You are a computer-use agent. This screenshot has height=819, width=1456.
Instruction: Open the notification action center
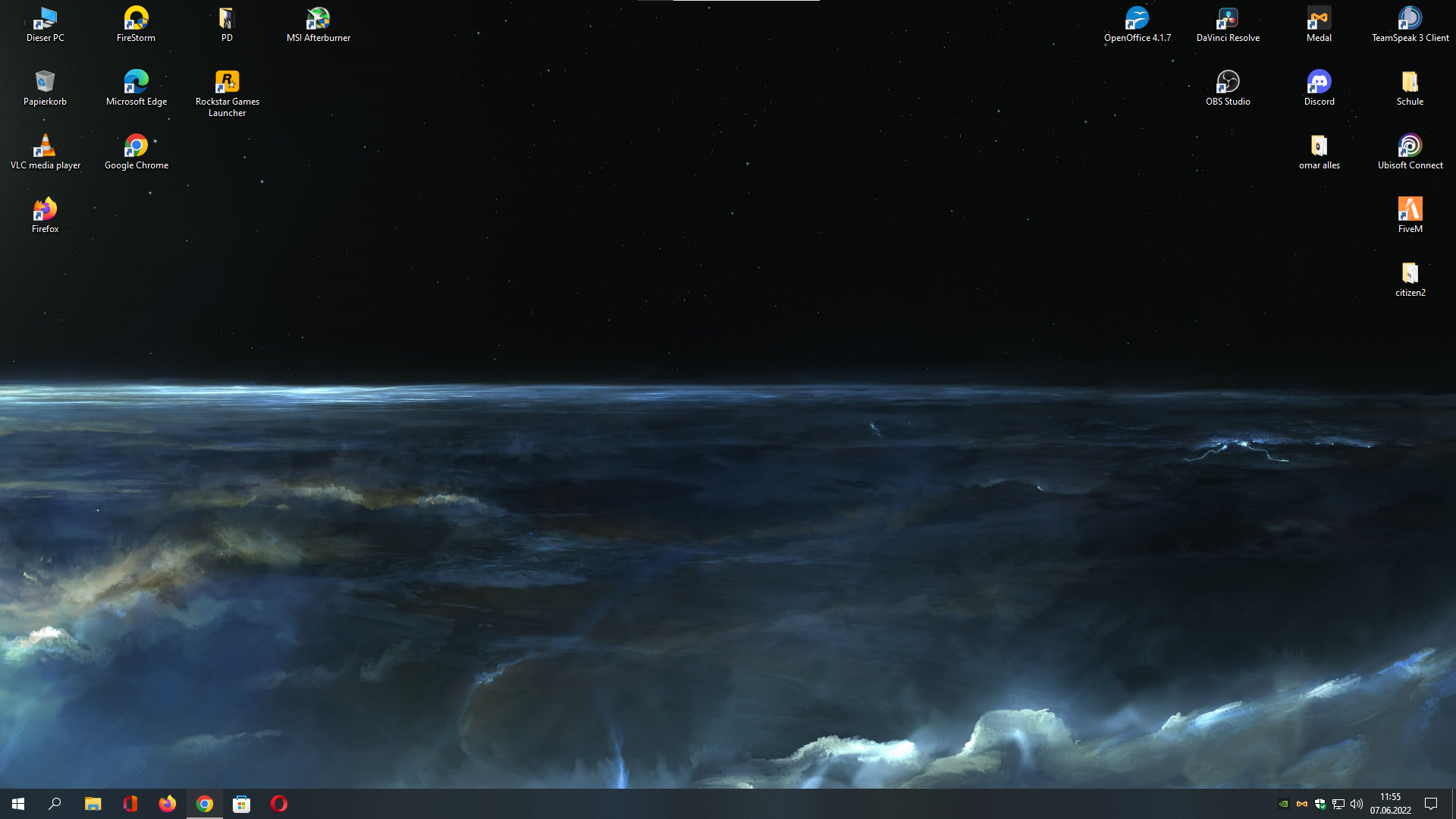pyautogui.click(x=1431, y=804)
